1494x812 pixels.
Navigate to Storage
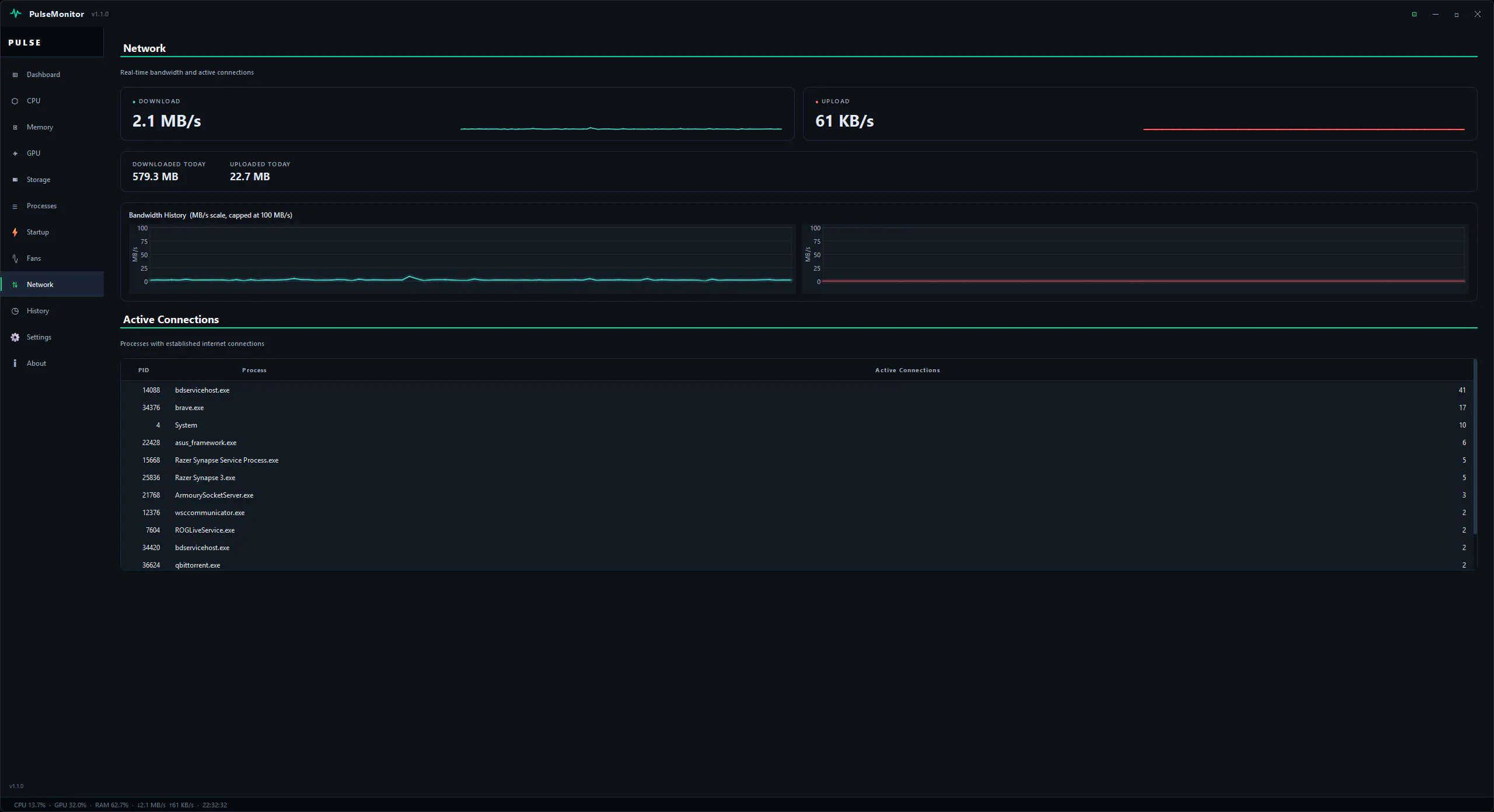coord(52,180)
